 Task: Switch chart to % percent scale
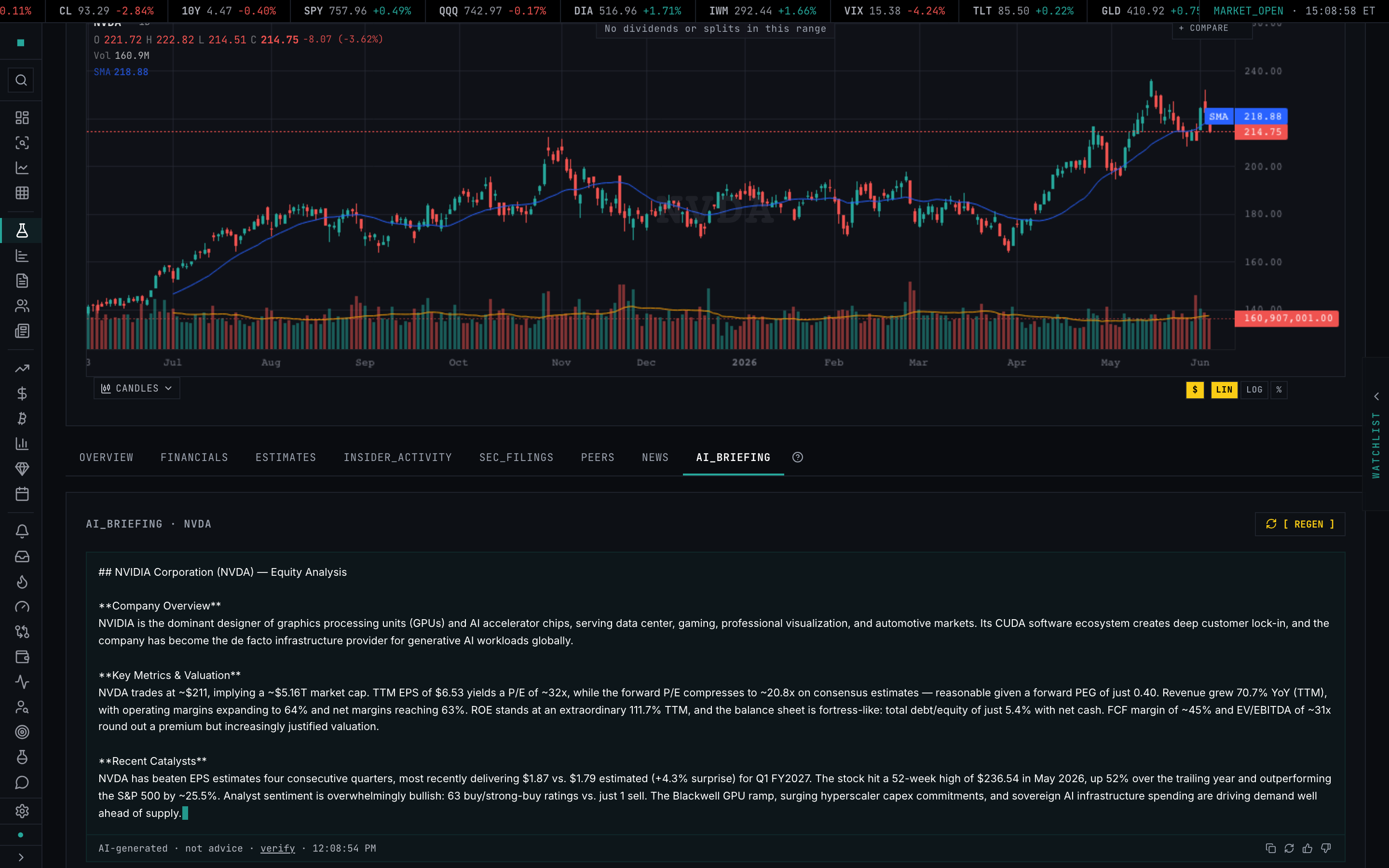[x=1279, y=390]
